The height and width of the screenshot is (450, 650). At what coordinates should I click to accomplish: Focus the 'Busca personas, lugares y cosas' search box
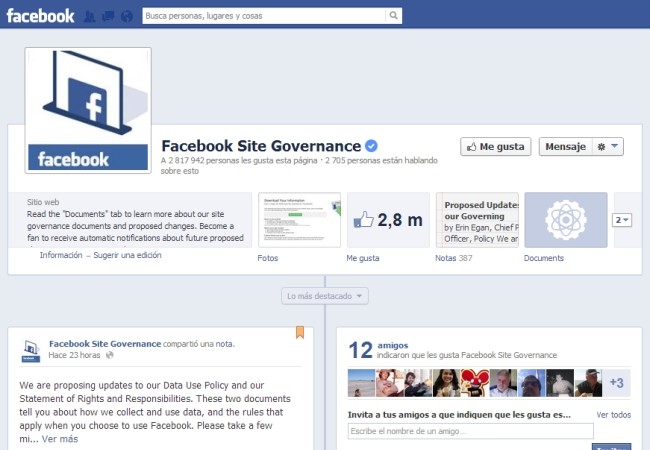tap(264, 16)
